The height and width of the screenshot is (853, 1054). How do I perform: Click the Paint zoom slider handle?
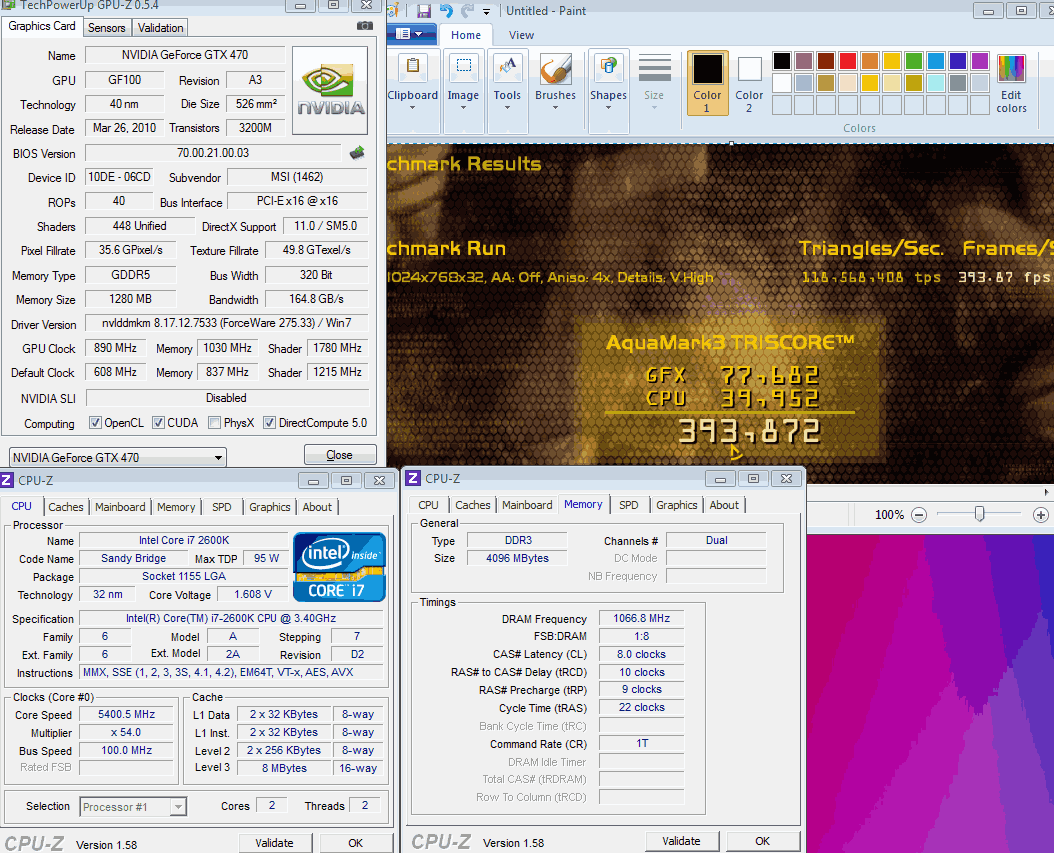[979, 514]
